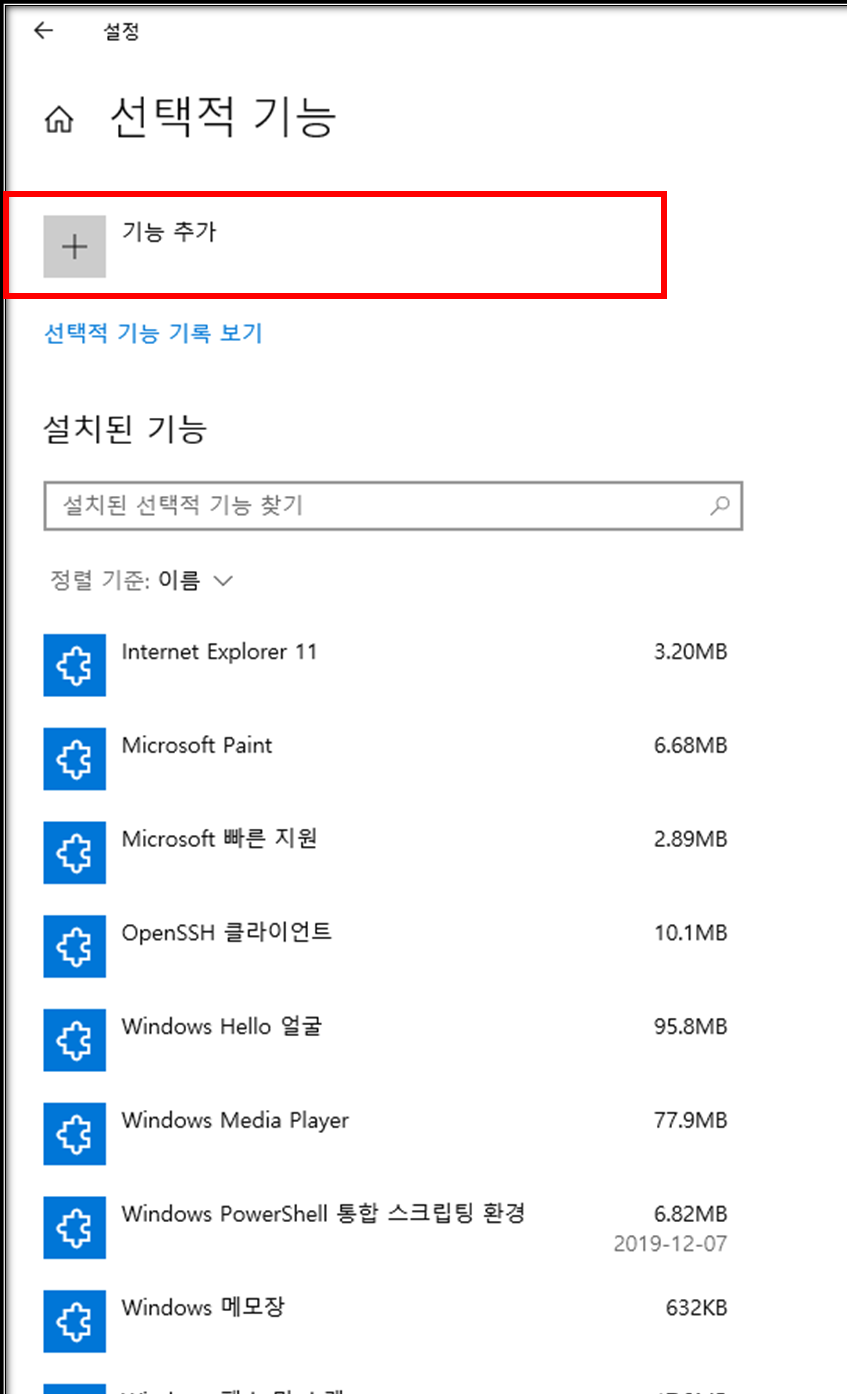847x1394 pixels.
Task: Click the 설정 window title text
Action: coord(121,31)
